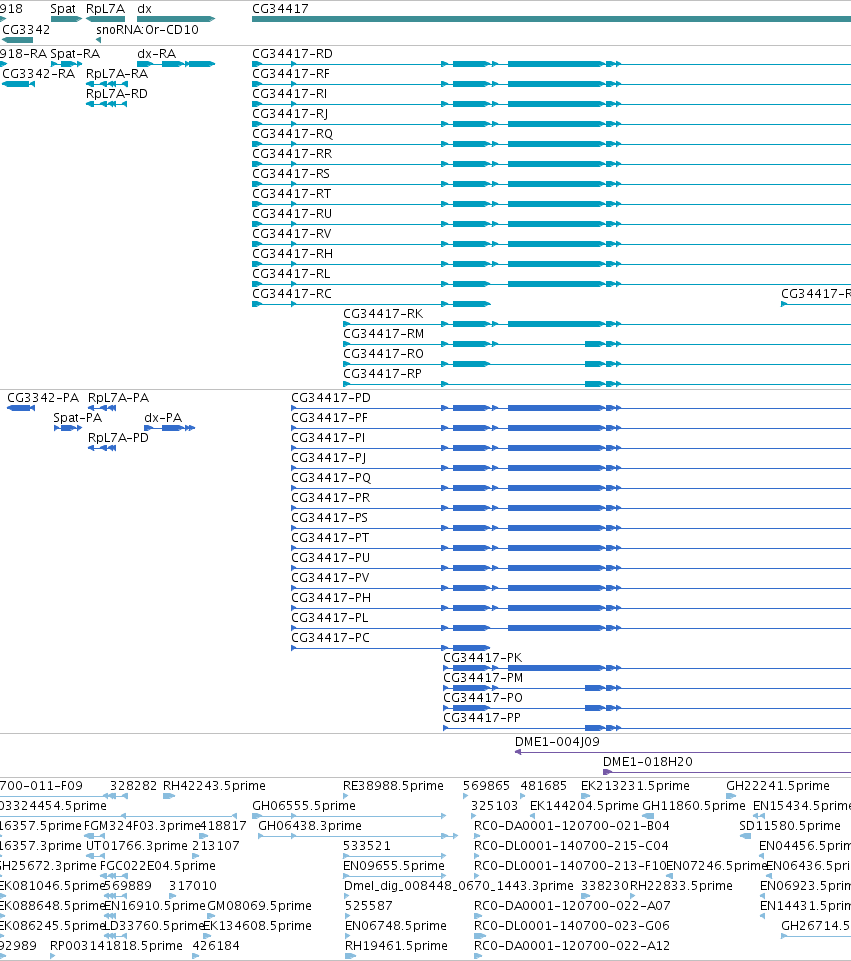Select transcript CG34417-RV
The width and height of the screenshot is (851, 961).
point(292,234)
